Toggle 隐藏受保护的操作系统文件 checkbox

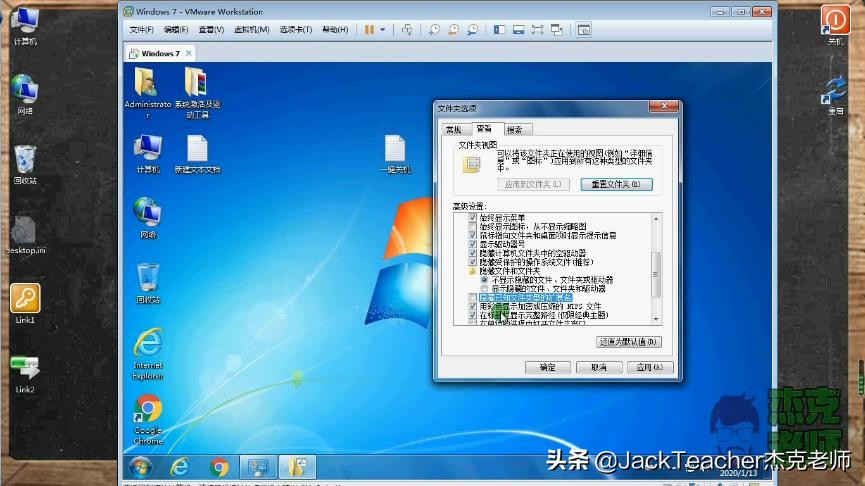pyautogui.click(x=473, y=262)
